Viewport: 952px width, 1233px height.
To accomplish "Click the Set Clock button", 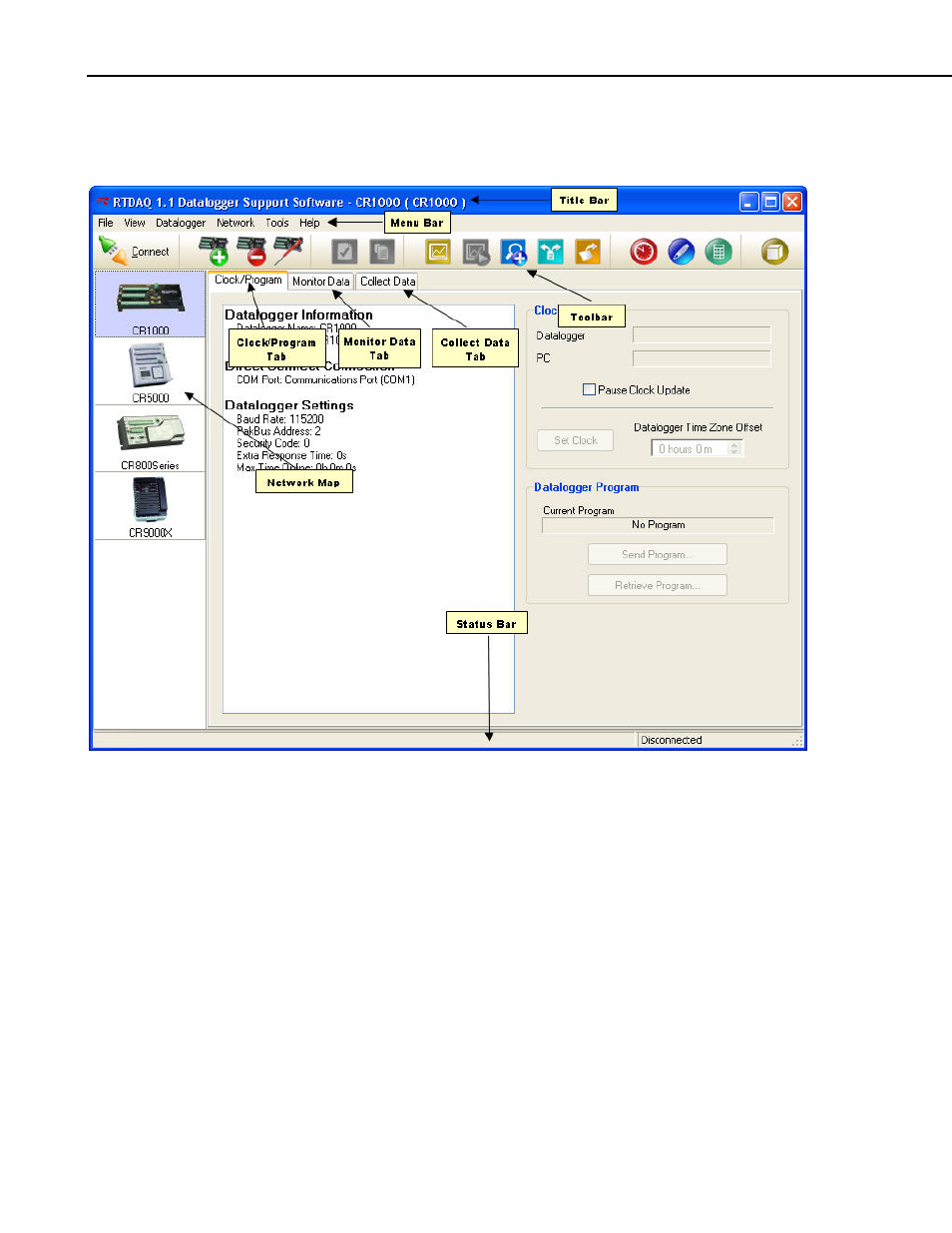I will pyautogui.click(x=576, y=440).
